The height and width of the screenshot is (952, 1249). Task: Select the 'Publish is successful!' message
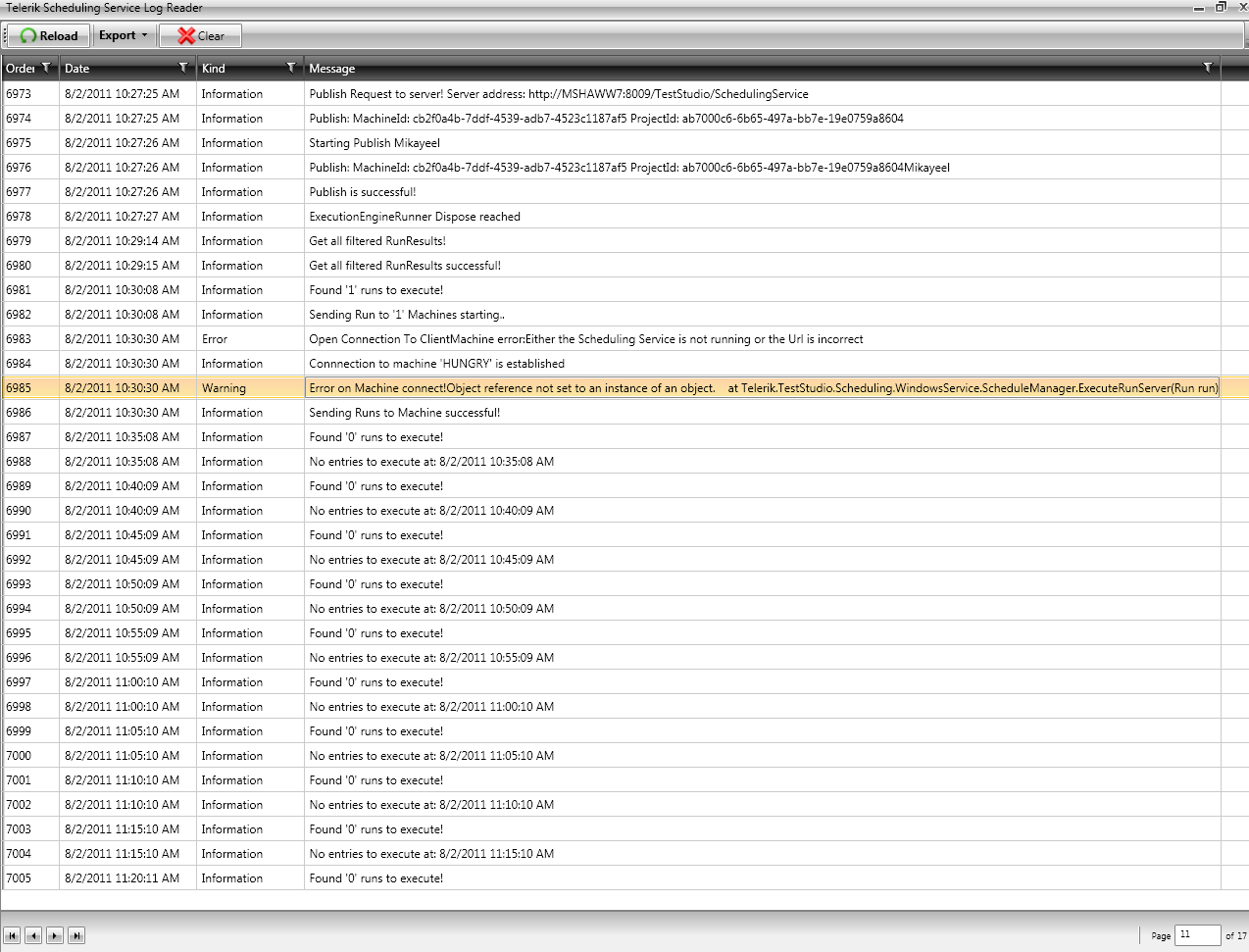coord(363,192)
